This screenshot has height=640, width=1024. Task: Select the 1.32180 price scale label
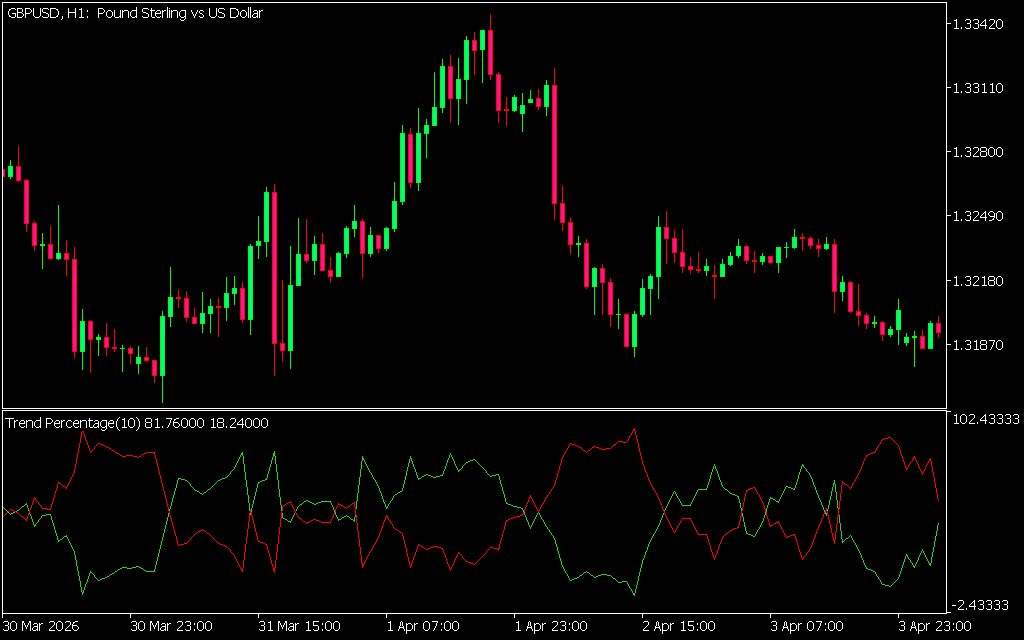[x=981, y=280]
